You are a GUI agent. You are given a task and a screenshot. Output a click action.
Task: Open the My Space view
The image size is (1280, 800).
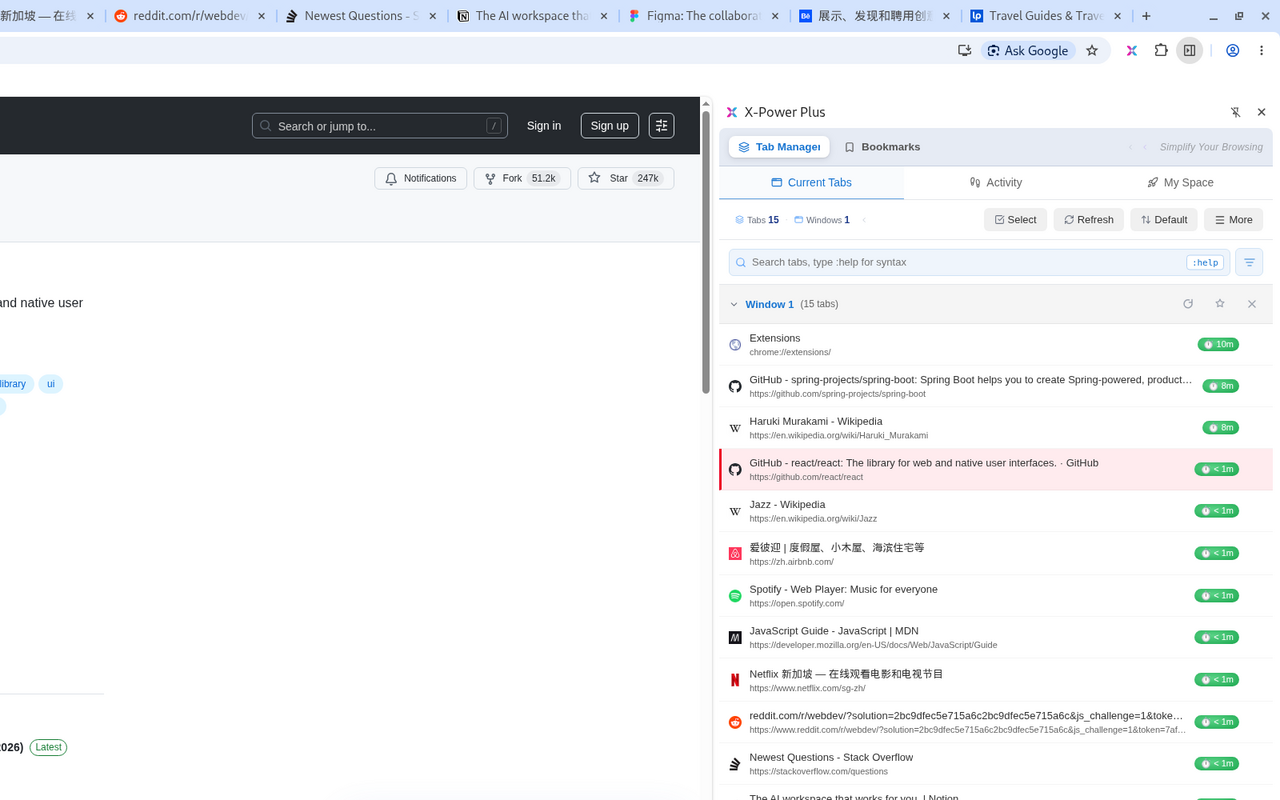click(x=1180, y=182)
